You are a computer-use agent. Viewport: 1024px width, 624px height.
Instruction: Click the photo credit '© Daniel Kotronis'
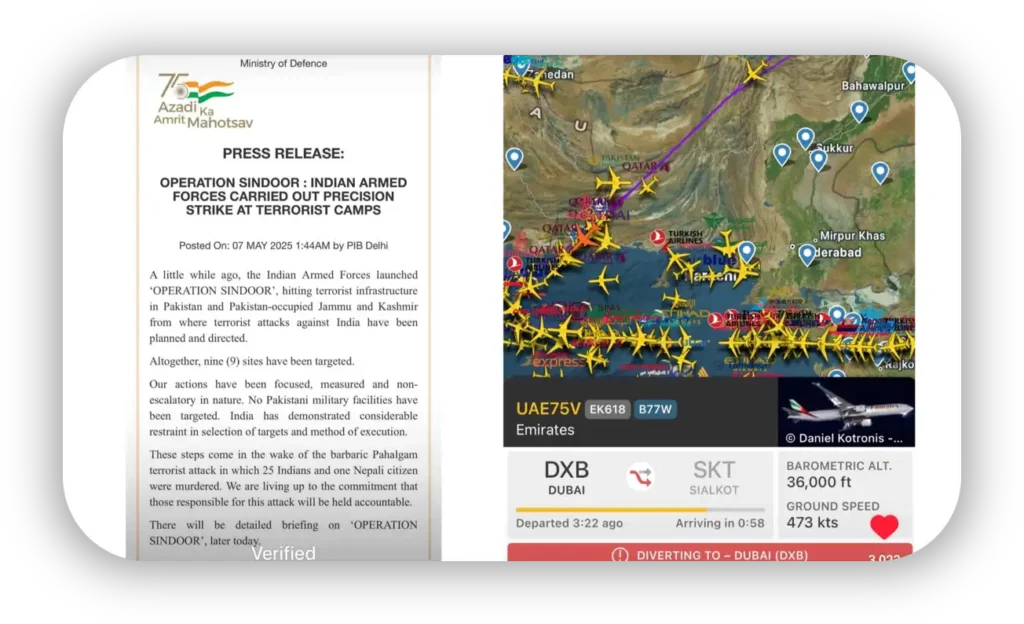pos(844,438)
